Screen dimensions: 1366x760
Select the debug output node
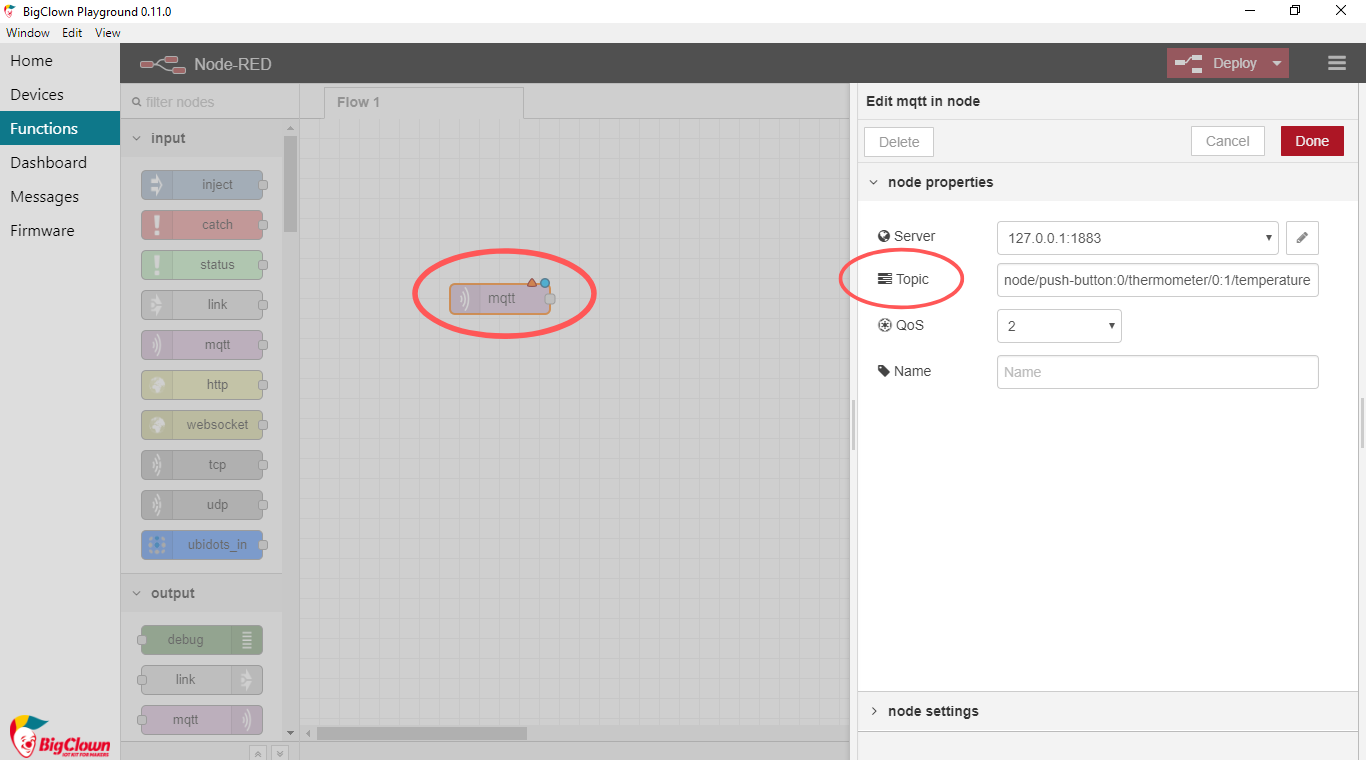[x=202, y=640]
